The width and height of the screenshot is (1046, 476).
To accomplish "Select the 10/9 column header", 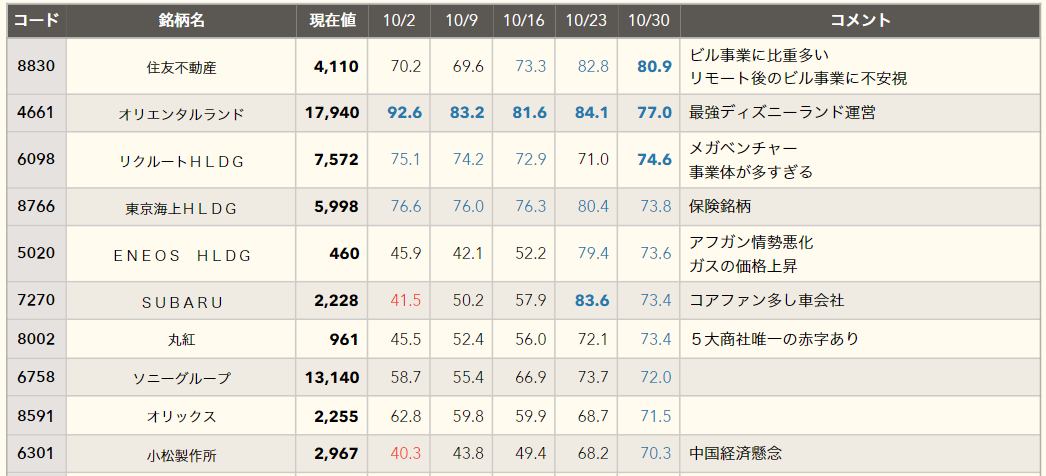I will pyautogui.click(x=462, y=21).
